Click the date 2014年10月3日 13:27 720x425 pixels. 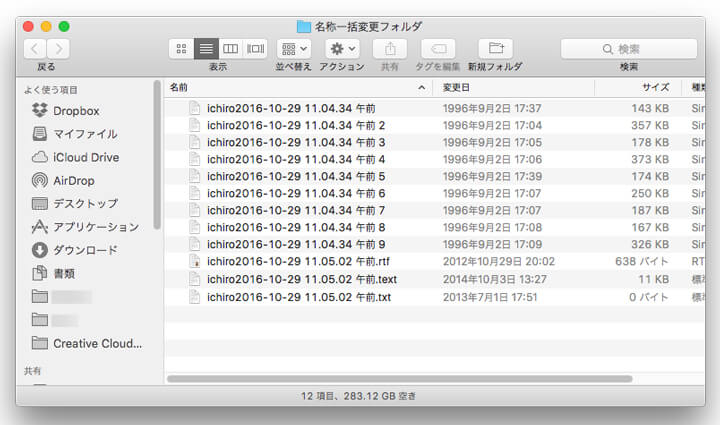495,279
